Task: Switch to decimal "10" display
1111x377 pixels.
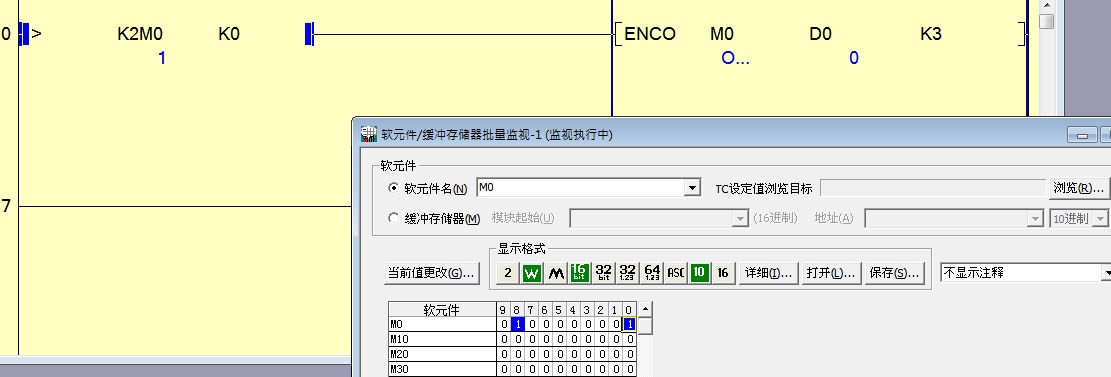Action: tap(699, 273)
